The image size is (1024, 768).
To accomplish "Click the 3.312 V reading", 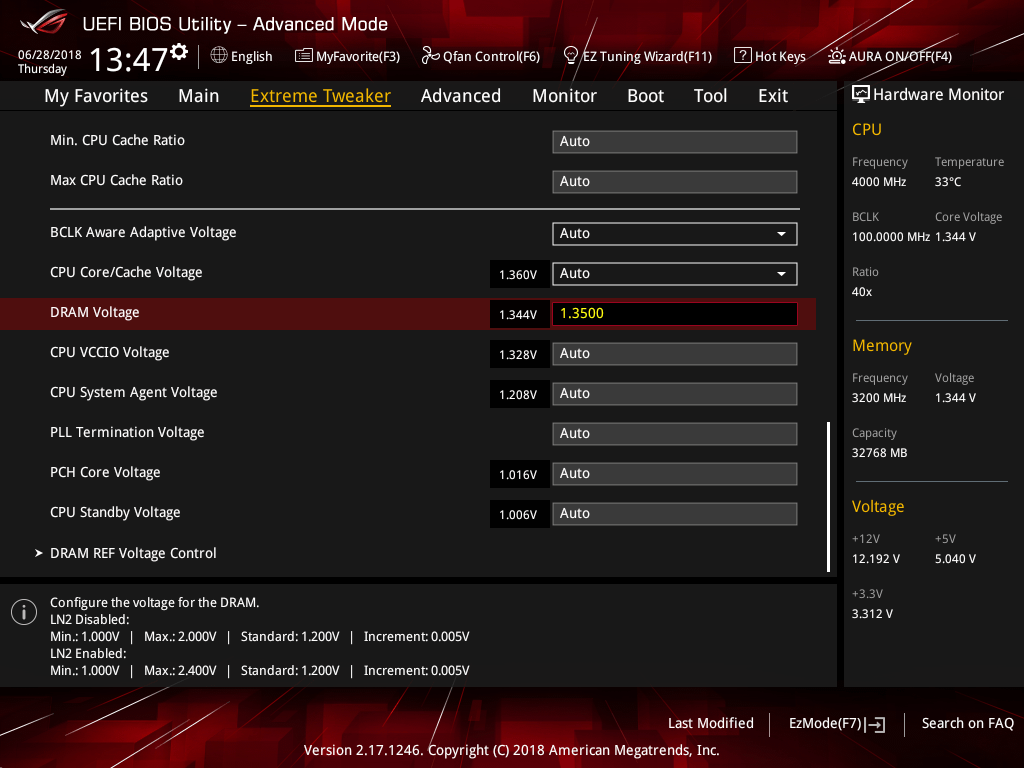I will tap(872, 614).
